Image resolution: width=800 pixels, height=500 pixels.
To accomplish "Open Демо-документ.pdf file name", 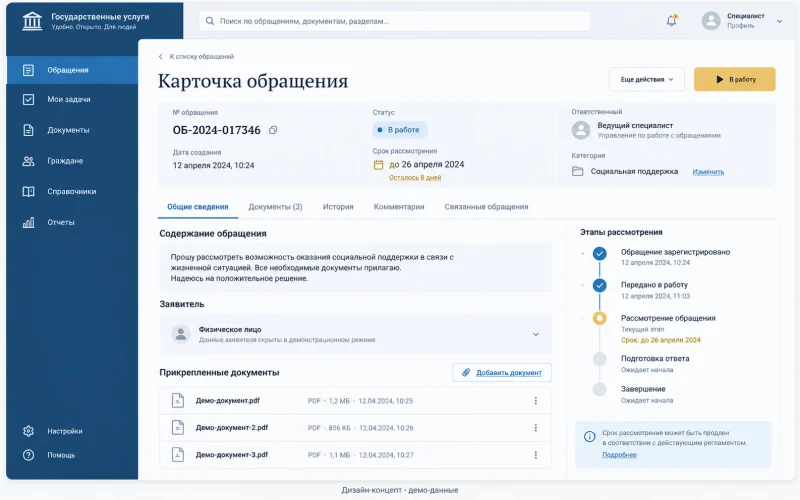I will pos(228,401).
